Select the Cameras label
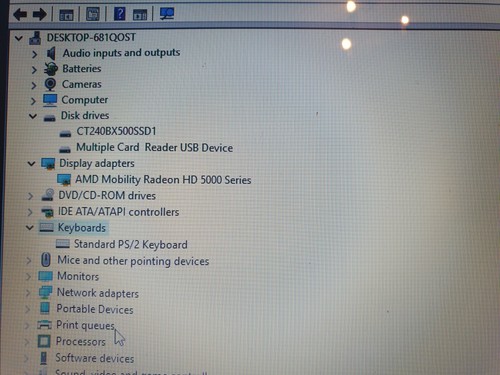Screen dimensions: 500x375 [82, 84]
